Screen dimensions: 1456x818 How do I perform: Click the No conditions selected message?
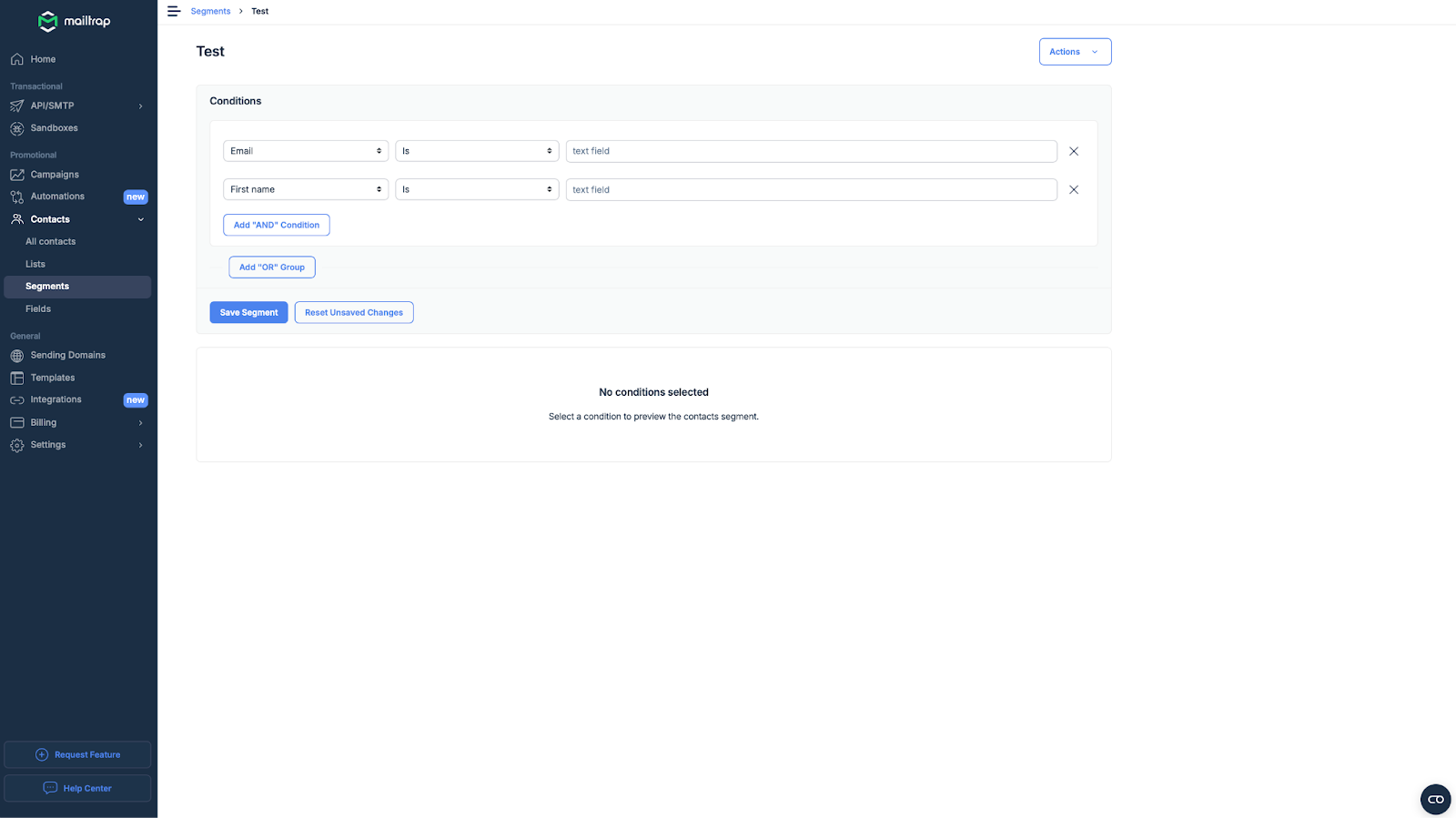point(653,392)
